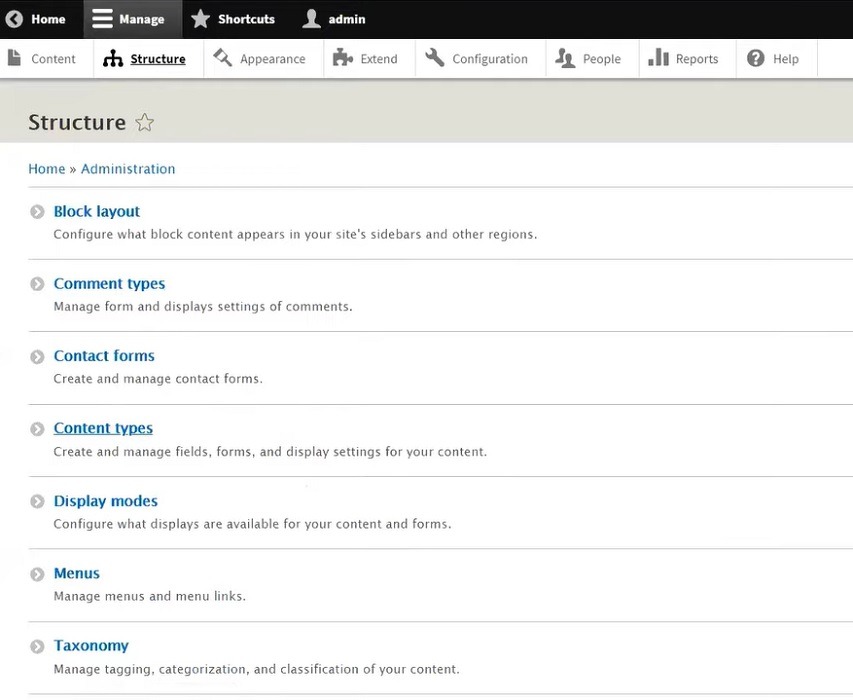Open the Comment types link
Viewport: 853px width, 700px height.
(x=109, y=283)
